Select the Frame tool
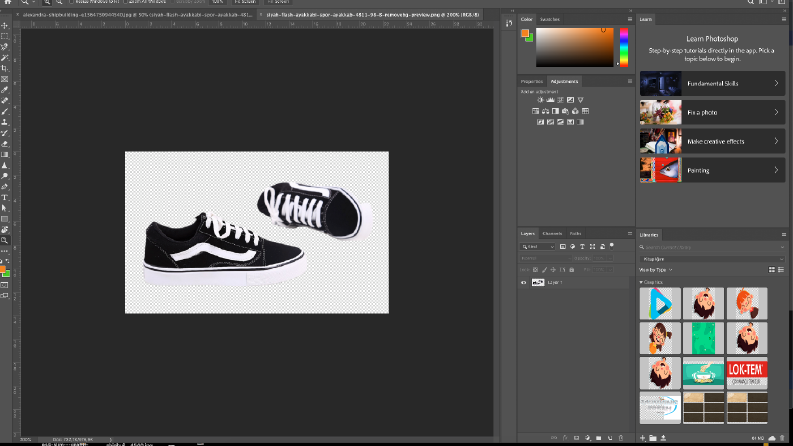793x446 pixels. [5, 79]
